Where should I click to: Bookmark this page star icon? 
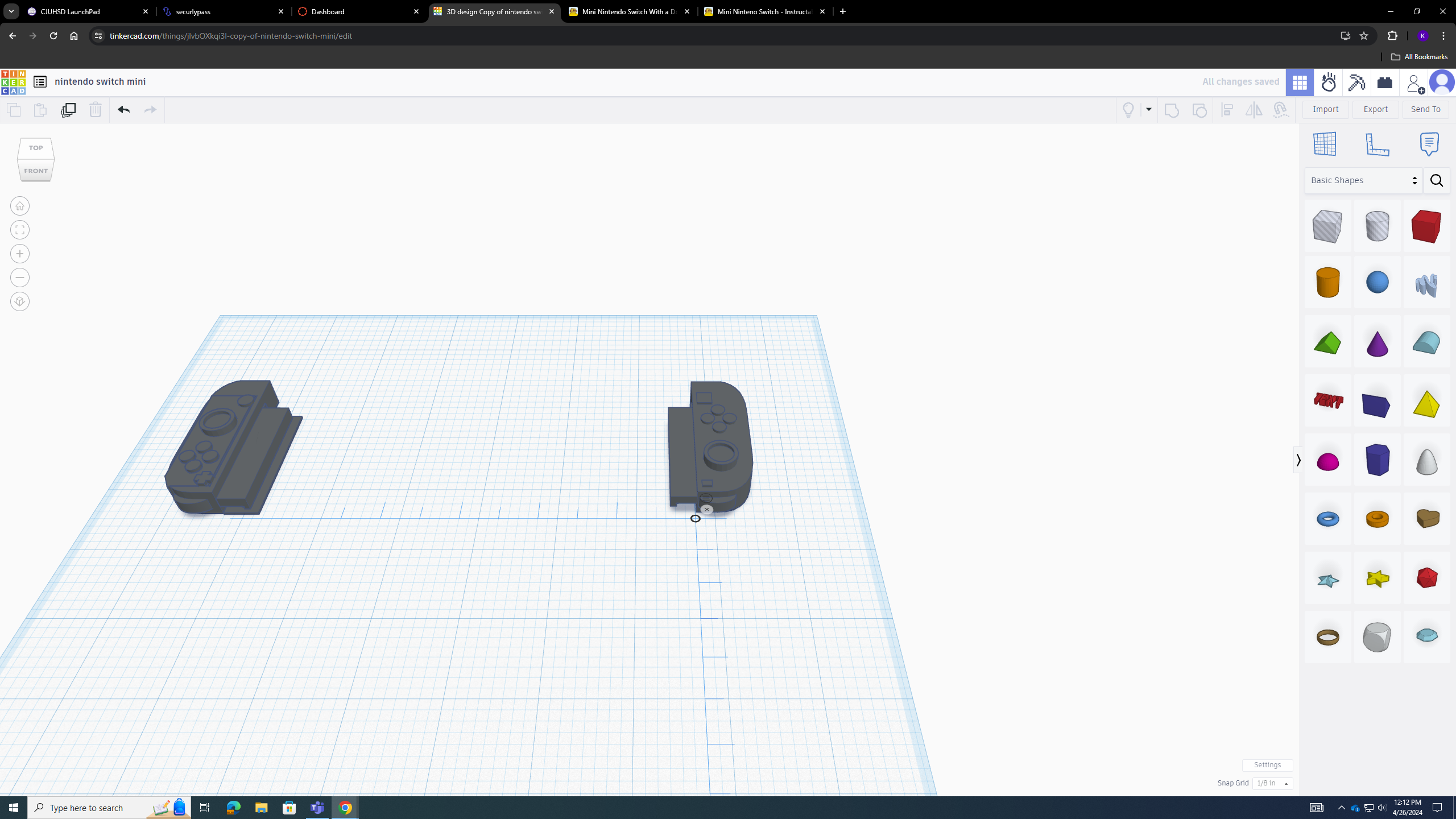click(x=1363, y=36)
